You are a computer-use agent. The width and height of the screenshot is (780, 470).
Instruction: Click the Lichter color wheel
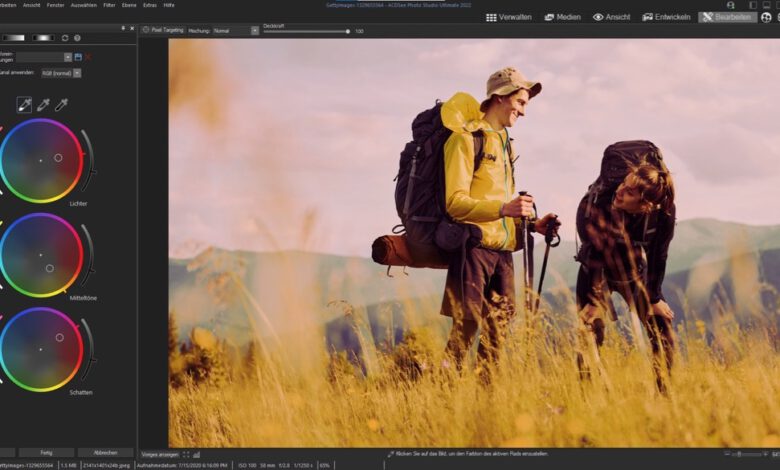tap(41, 160)
